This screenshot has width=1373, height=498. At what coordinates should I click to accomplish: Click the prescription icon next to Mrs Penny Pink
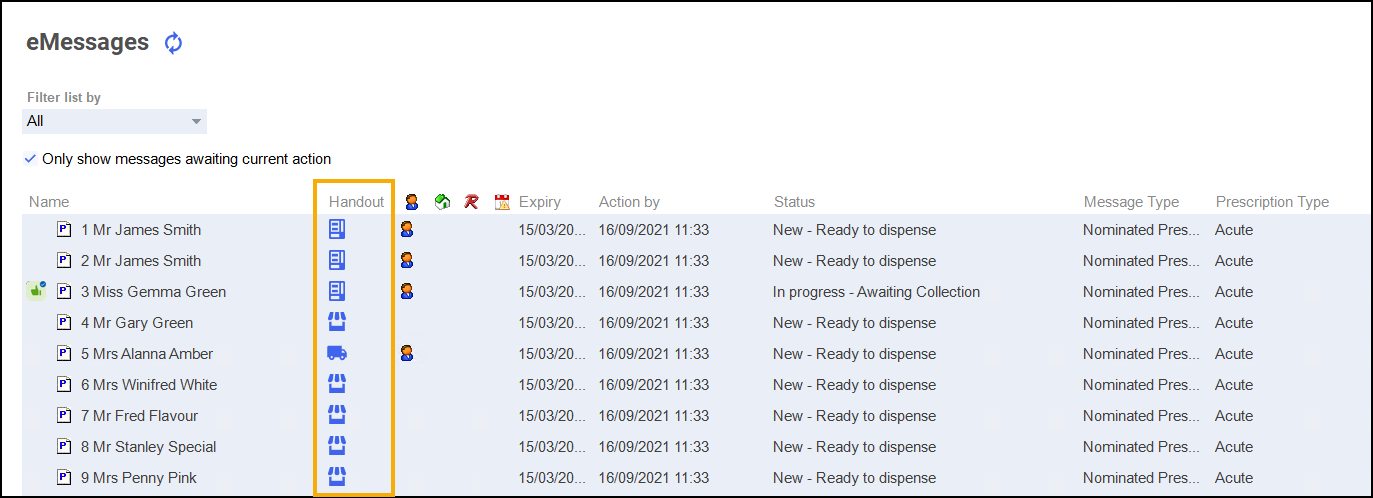[64, 477]
